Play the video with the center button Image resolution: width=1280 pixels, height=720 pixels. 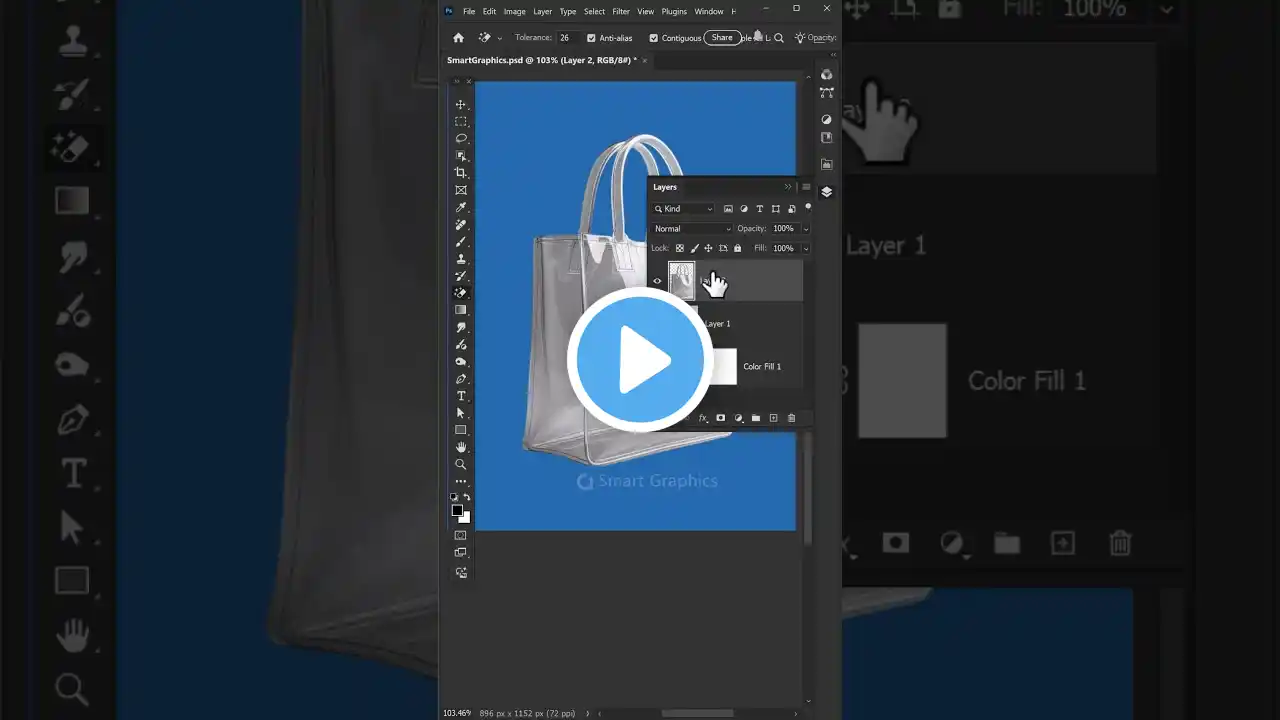[640, 360]
